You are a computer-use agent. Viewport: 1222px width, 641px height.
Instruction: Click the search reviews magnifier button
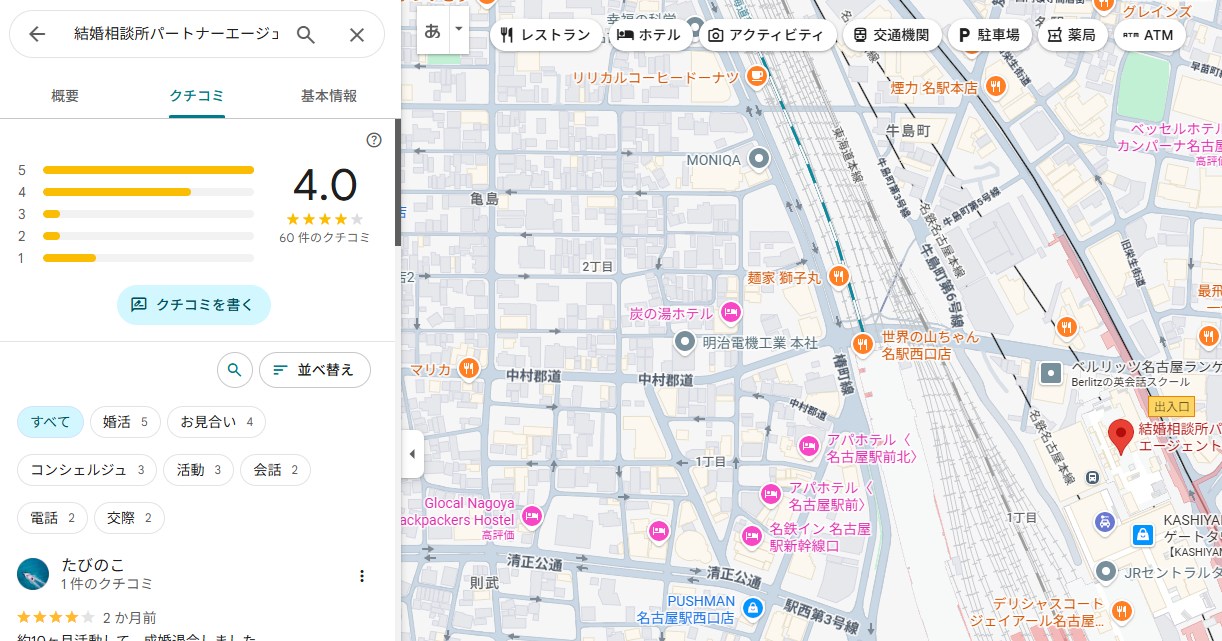[234, 370]
